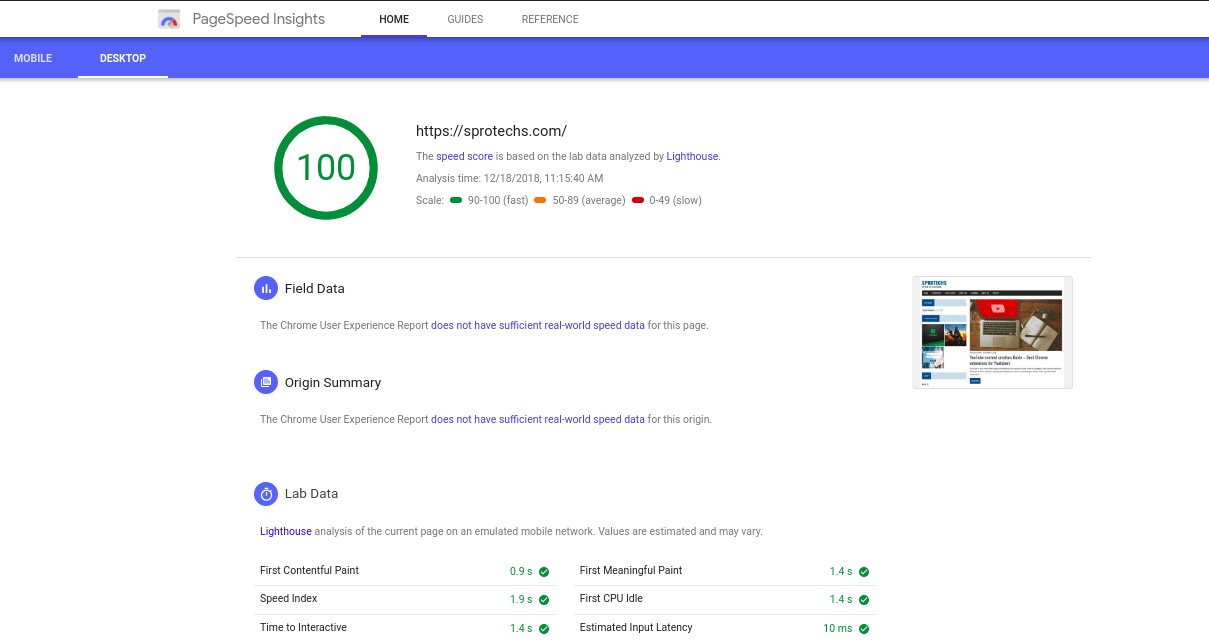Click the orange average scale indicator

pyautogui.click(x=540, y=200)
